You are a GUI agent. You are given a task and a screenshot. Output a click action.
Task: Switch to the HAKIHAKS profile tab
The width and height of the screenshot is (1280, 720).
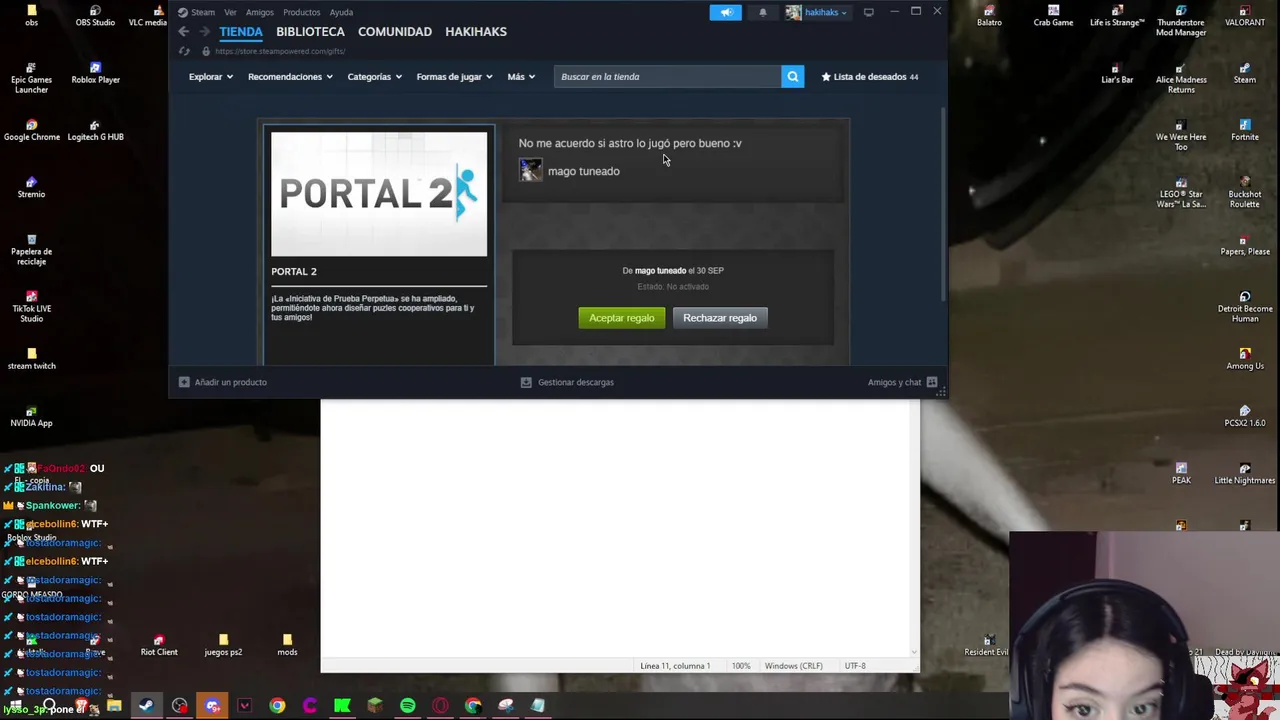point(476,31)
